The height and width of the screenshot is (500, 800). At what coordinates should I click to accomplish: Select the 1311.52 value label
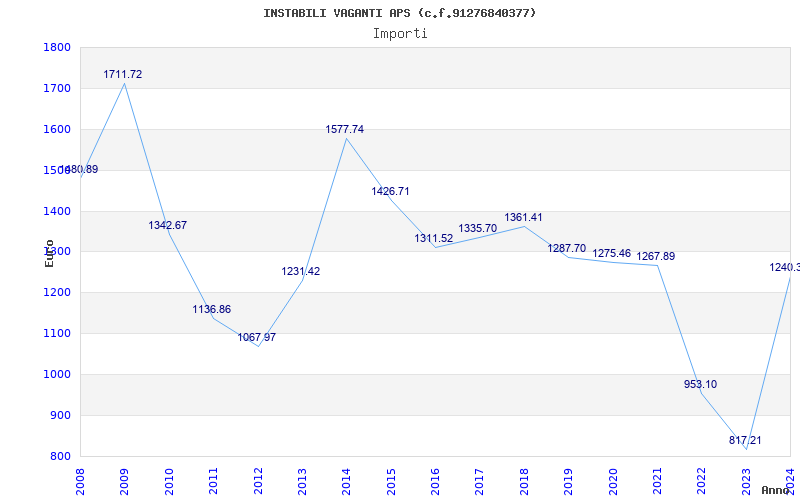tap(434, 238)
